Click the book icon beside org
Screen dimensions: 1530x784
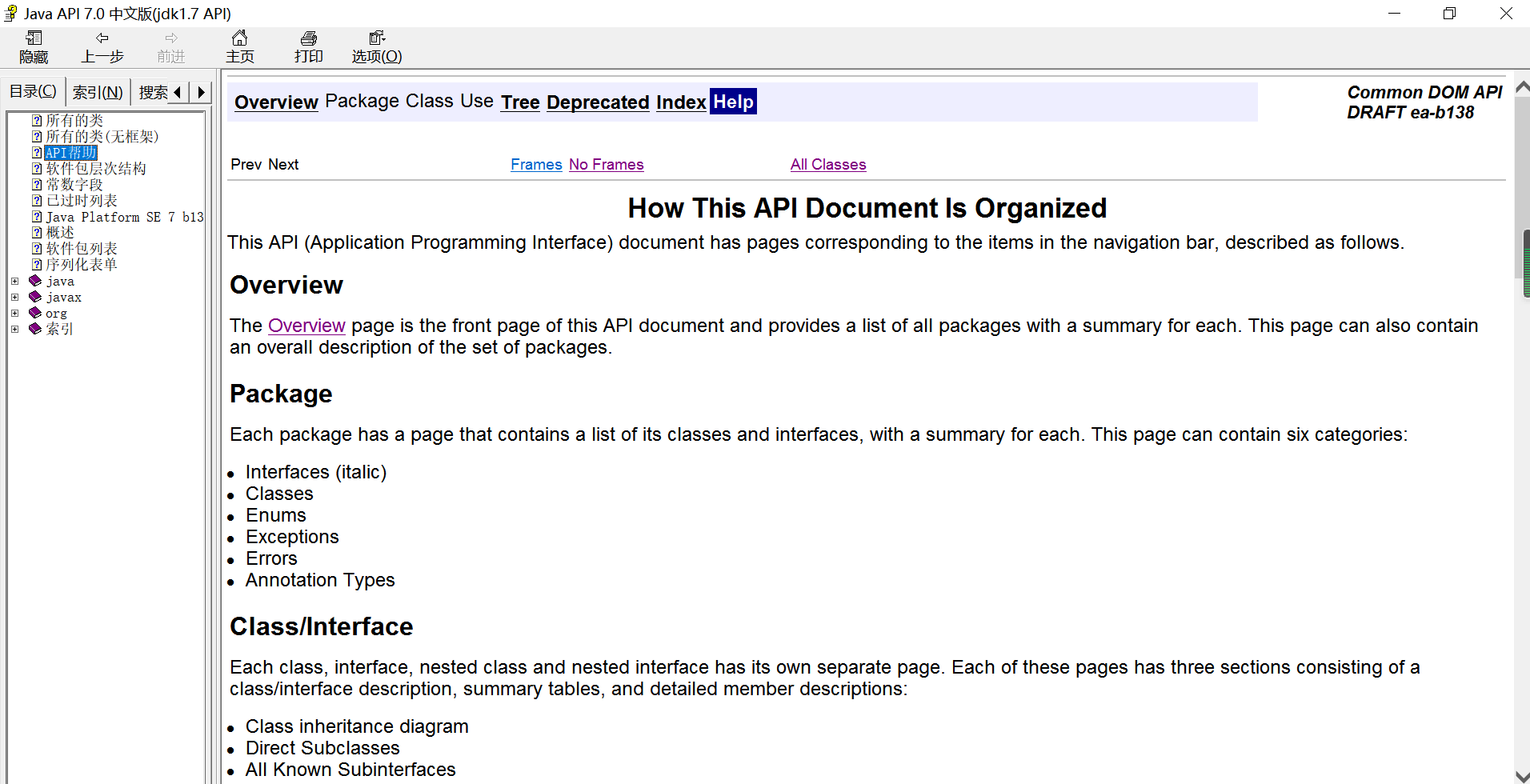(35, 313)
